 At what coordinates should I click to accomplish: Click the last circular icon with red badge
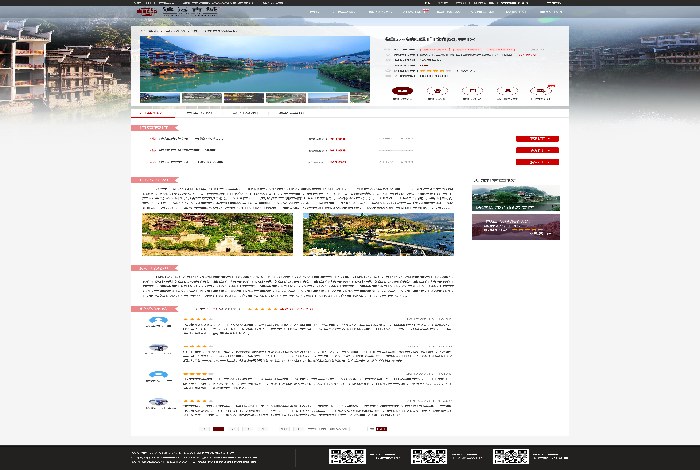click(x=542, y=92)
